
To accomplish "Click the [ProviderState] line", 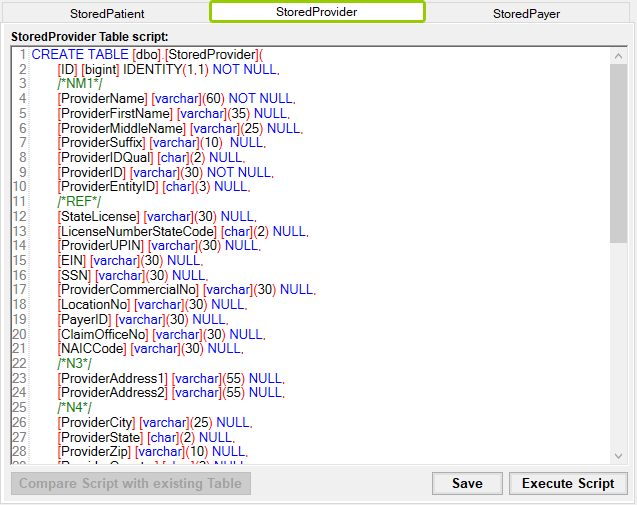I will click(x=146, y=438).
